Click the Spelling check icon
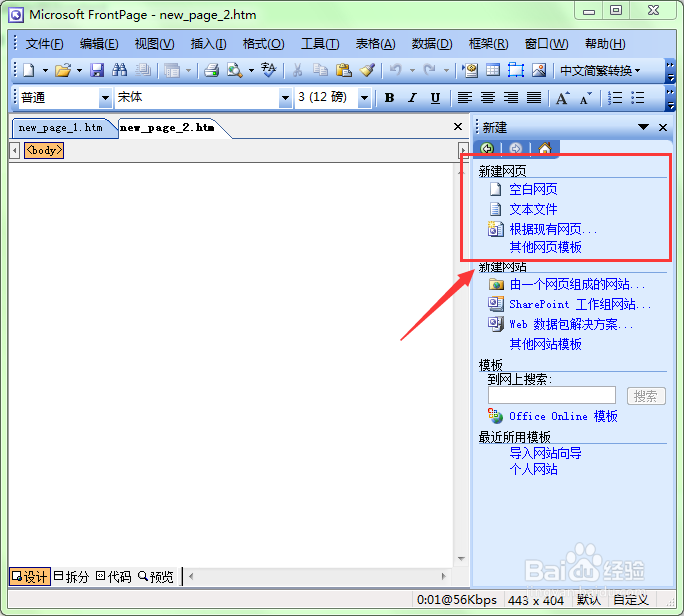Image resolution: width=684 pixels, height=616 pixels. tap(269, 70)
